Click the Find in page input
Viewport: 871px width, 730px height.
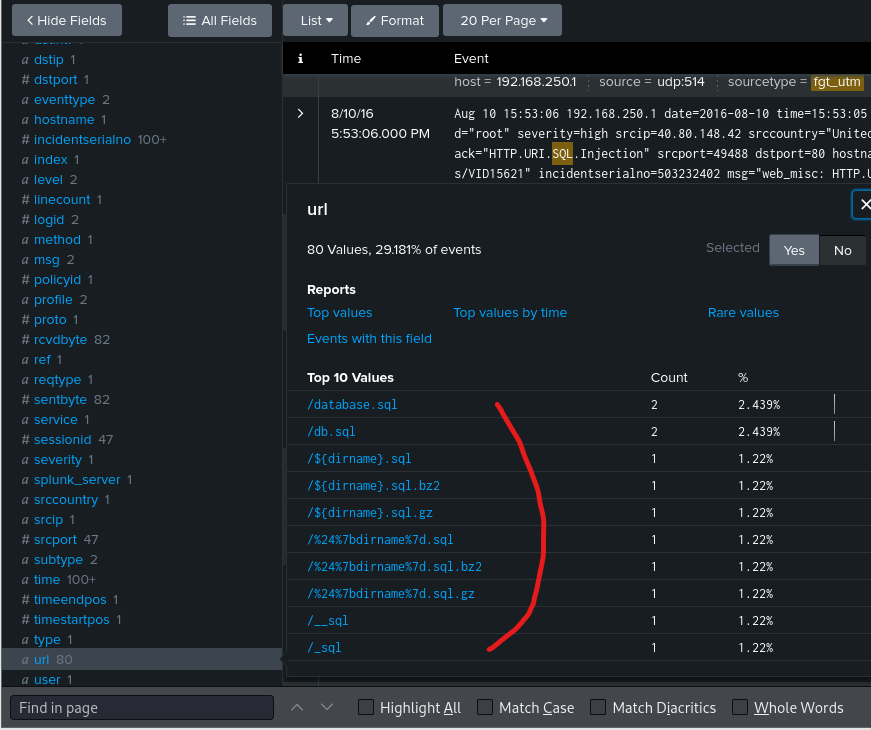click(x=142, y=708)
